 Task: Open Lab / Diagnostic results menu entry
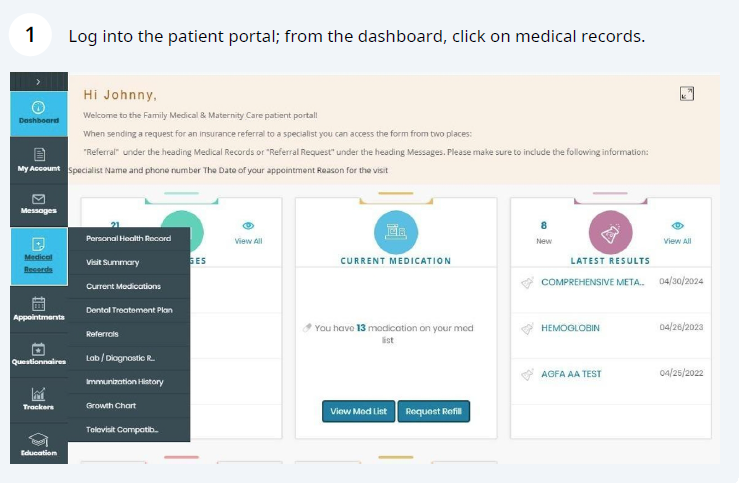122,358
